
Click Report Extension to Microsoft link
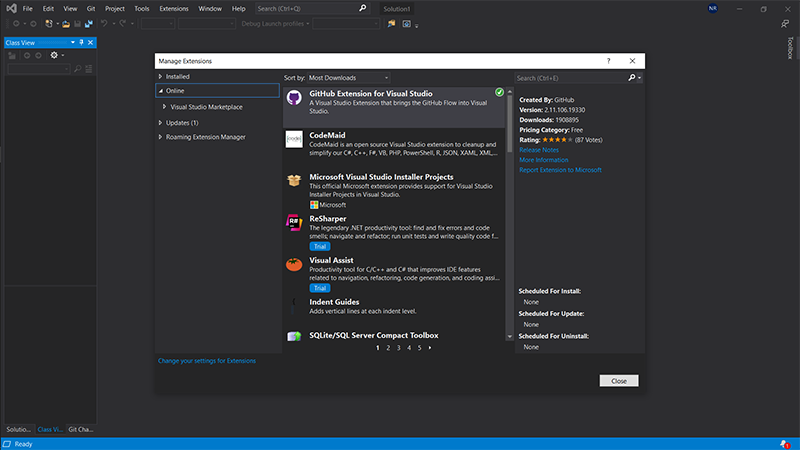tap(560, 170)
